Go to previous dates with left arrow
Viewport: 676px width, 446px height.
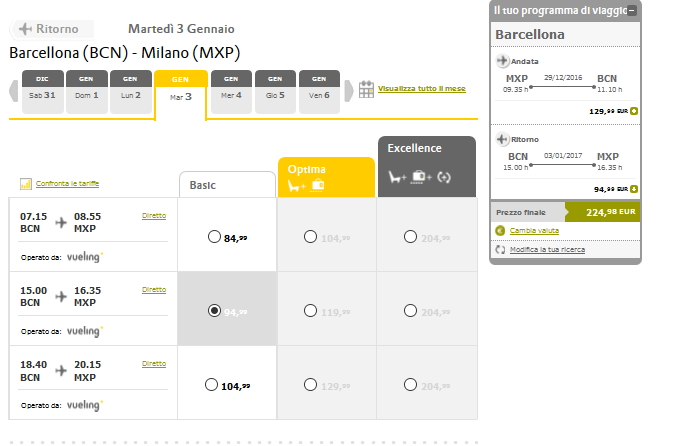click(x=14, y=90)
